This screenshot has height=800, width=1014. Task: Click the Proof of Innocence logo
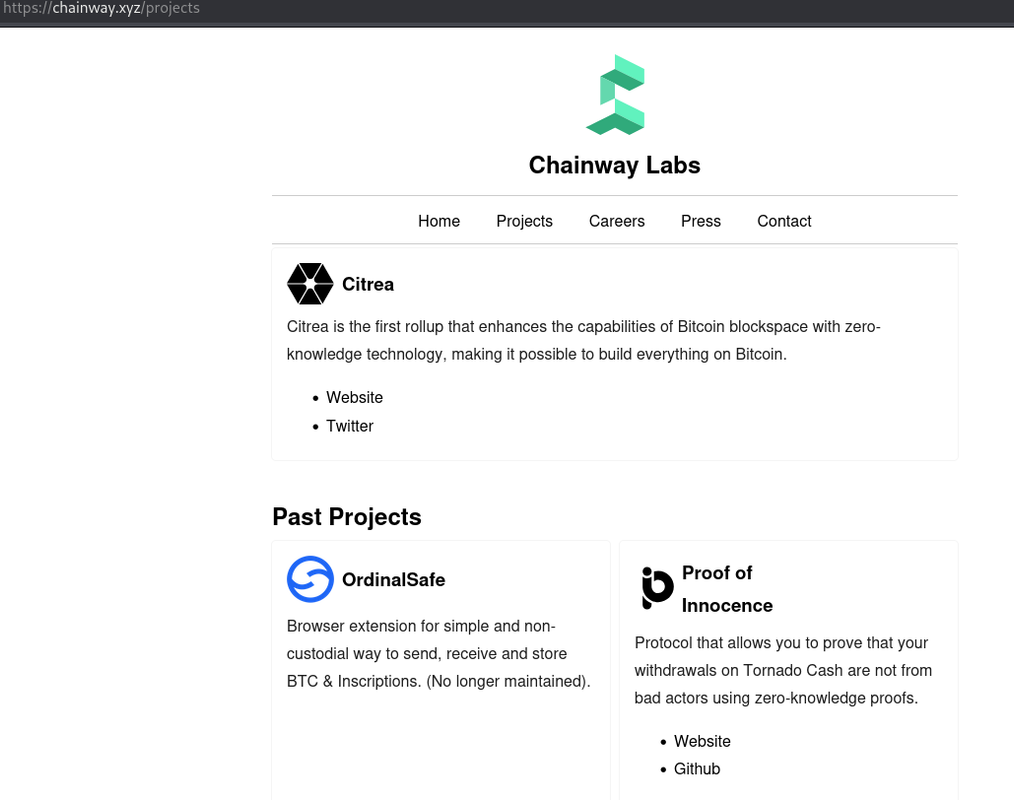tap(656, 589)
